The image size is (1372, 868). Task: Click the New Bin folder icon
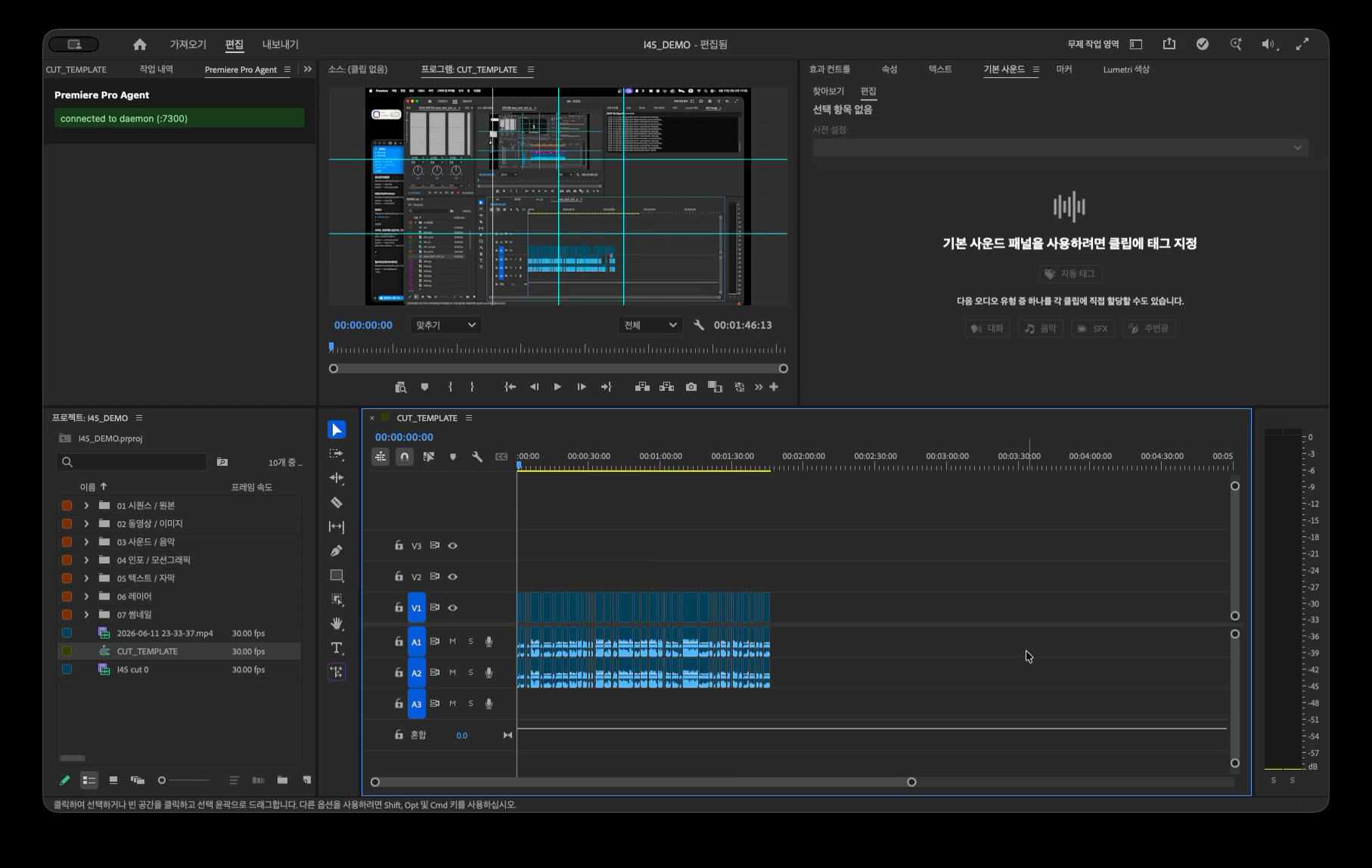point(282,780)
